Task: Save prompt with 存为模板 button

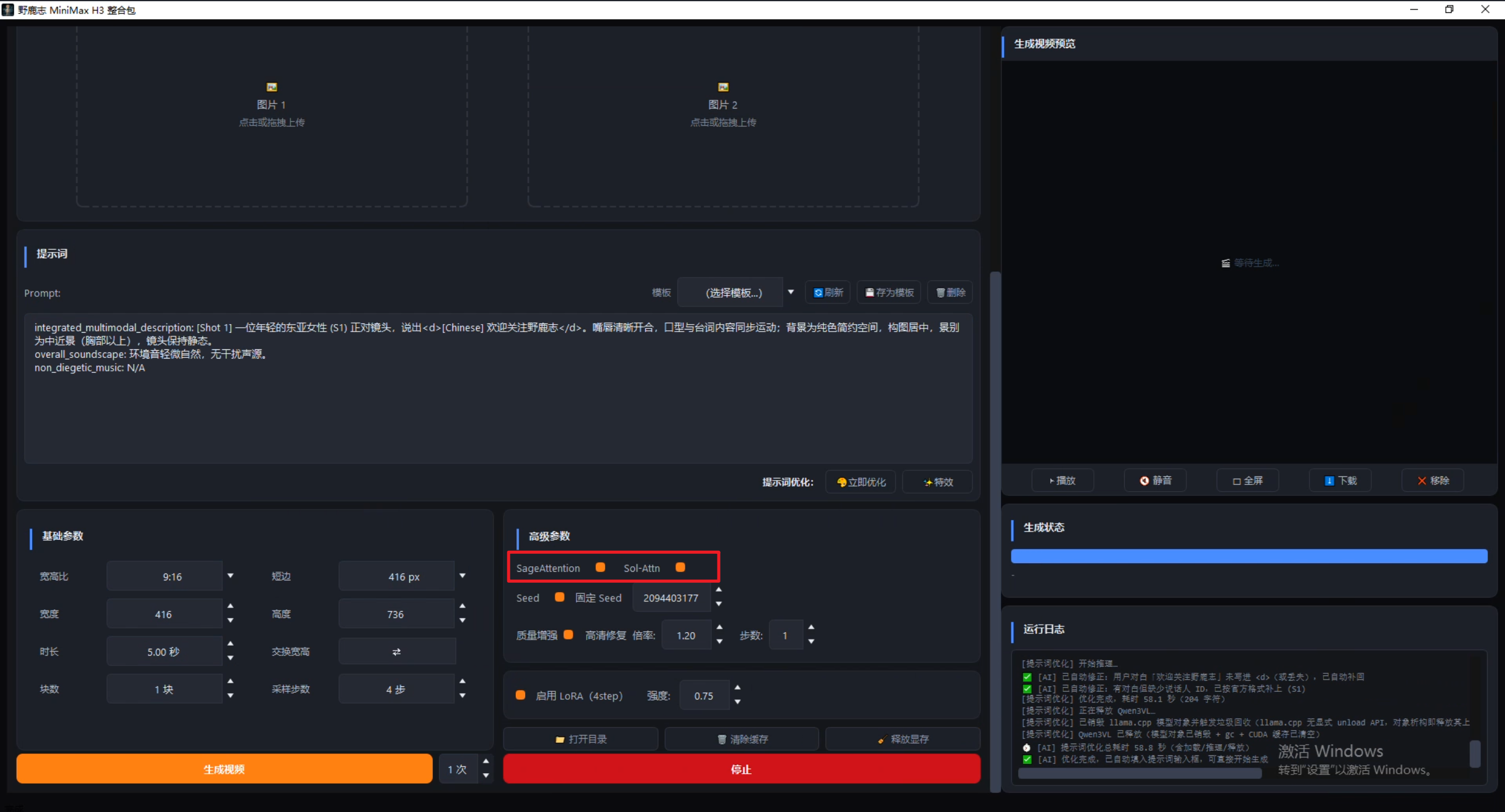Action: coord(889,293)
